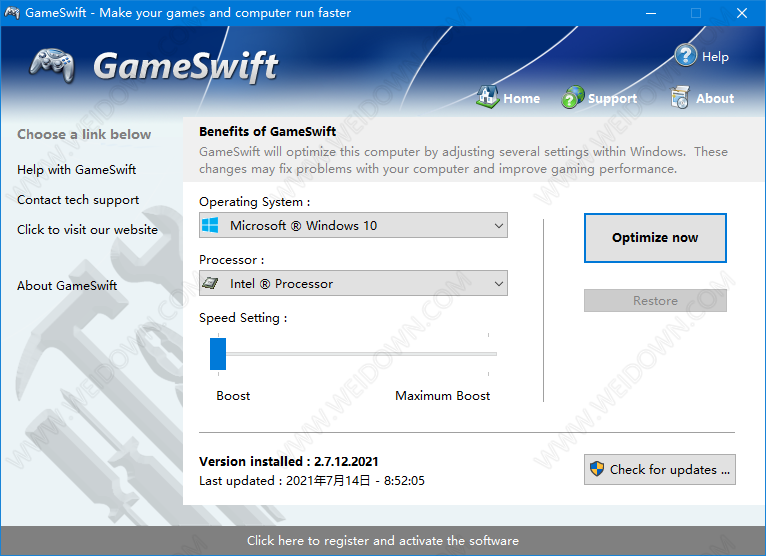Click the shield icon on updates button

[x=597, y=469]
